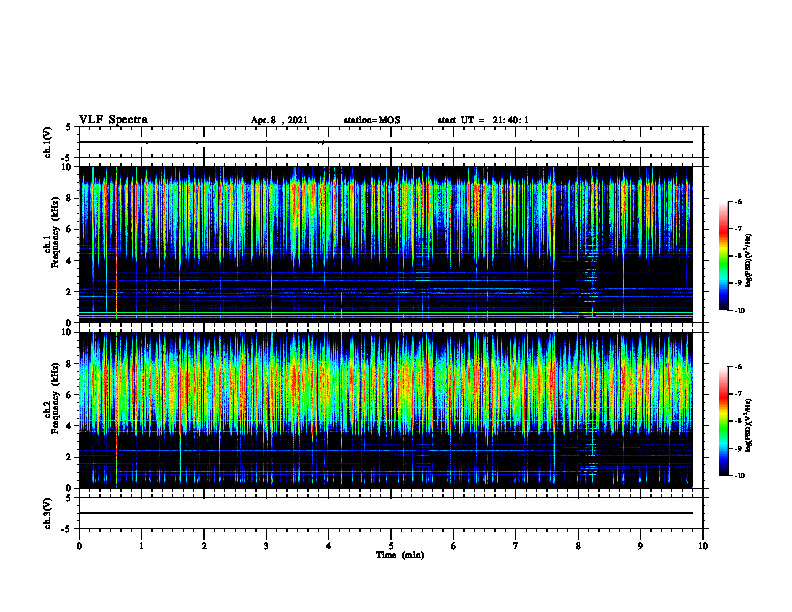Click the "ch.3(V)" axis label

pos(47,513)
